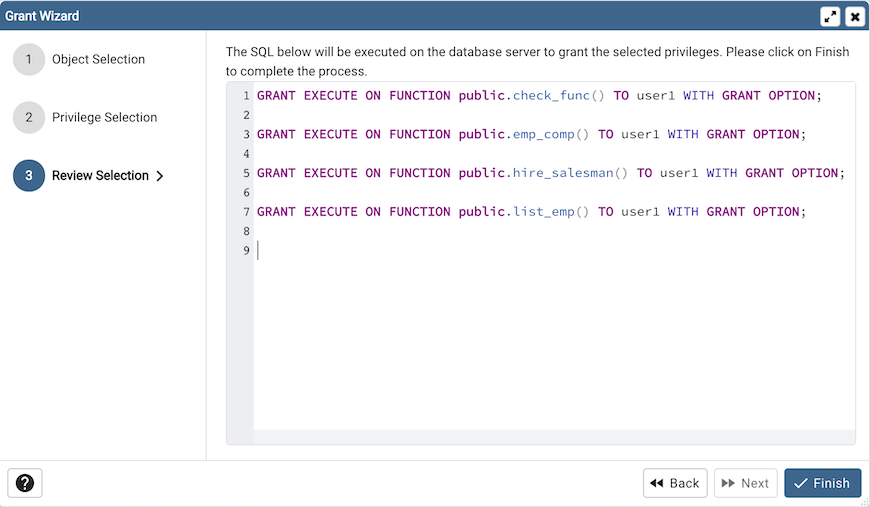The width and height of the screenshot is (870, 507).
Task: Click the step 2 number circle
Action: point(29,117)
